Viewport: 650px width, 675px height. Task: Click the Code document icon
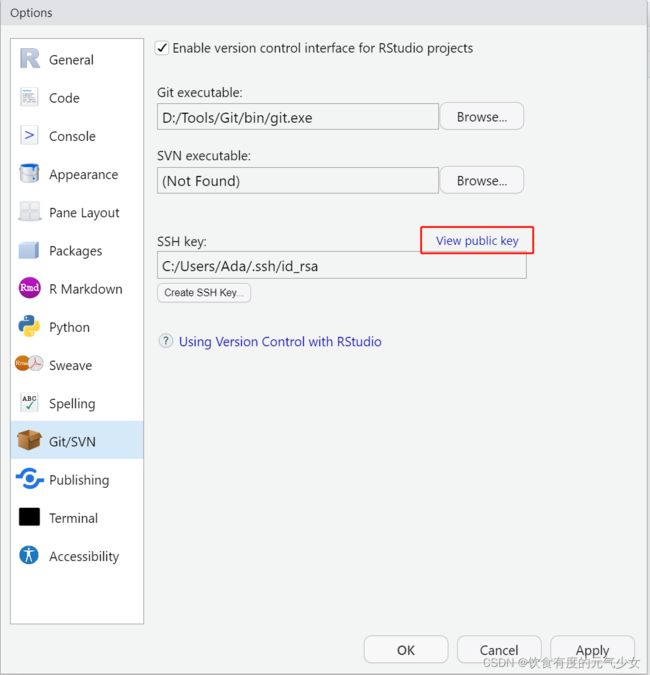point(29,97)
